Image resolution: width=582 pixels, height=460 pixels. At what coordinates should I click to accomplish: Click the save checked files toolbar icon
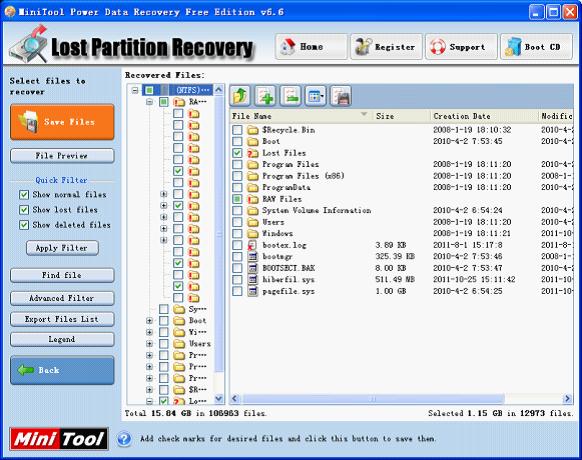341,96
